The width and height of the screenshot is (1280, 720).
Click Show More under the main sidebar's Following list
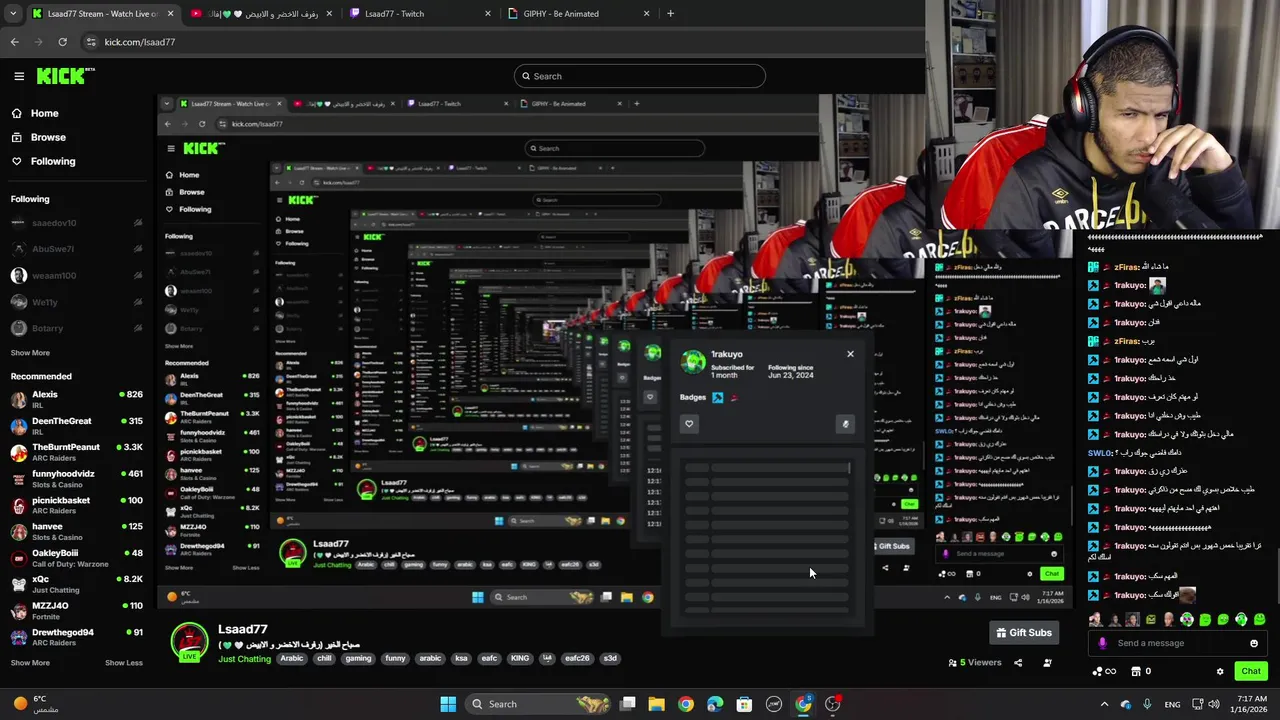(30, 353)
